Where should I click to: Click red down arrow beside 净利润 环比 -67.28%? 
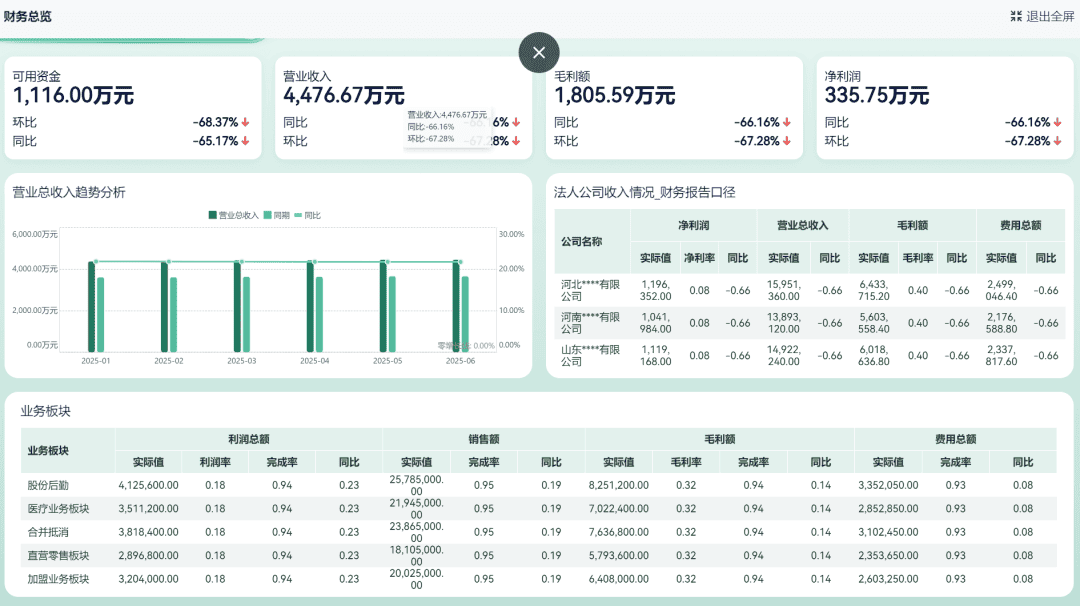[1057, 141]
